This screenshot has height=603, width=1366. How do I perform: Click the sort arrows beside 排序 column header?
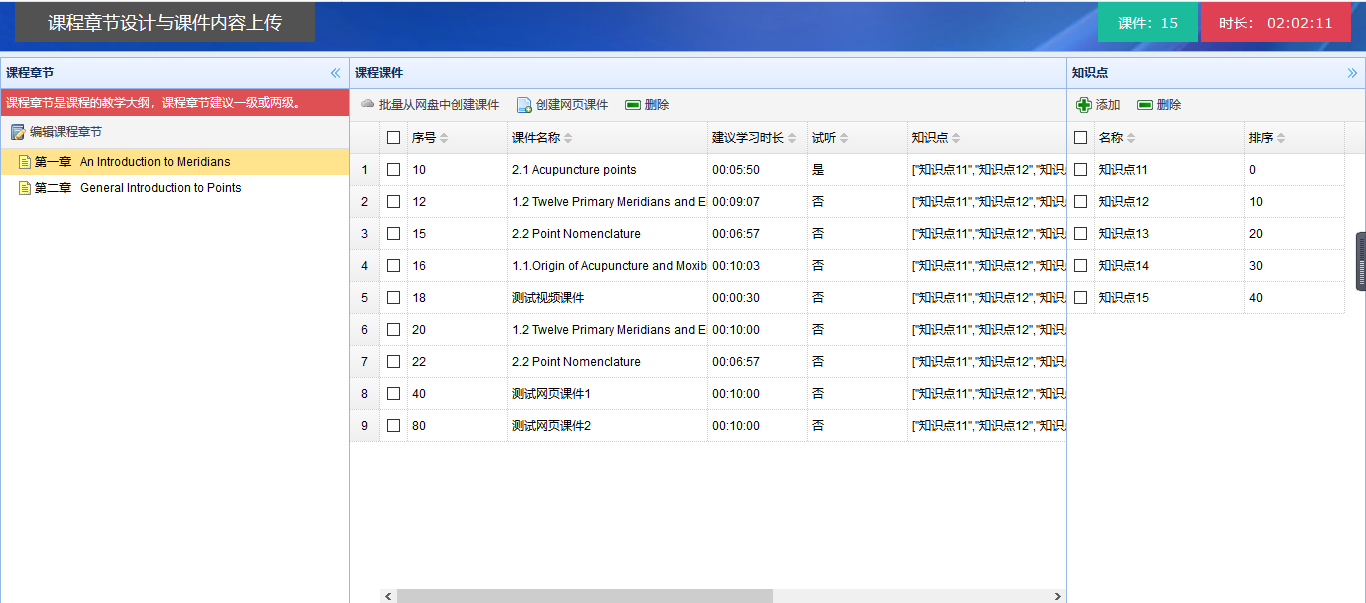(x=1281, y=138)
